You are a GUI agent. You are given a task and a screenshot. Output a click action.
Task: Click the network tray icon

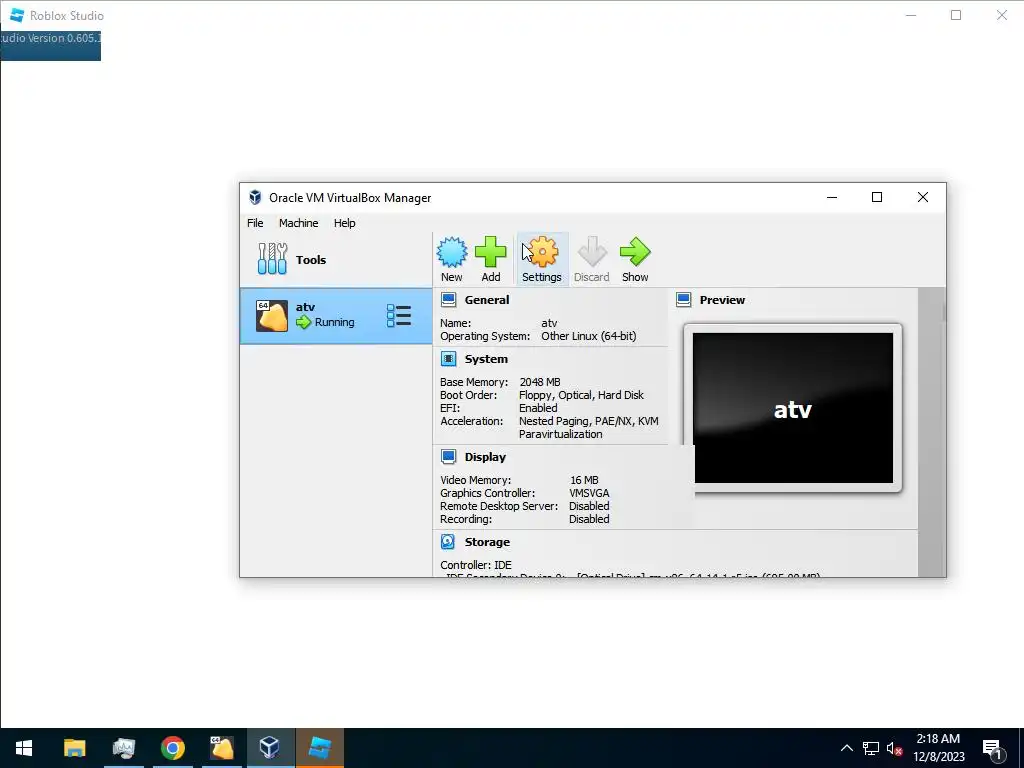pos(871,748)
